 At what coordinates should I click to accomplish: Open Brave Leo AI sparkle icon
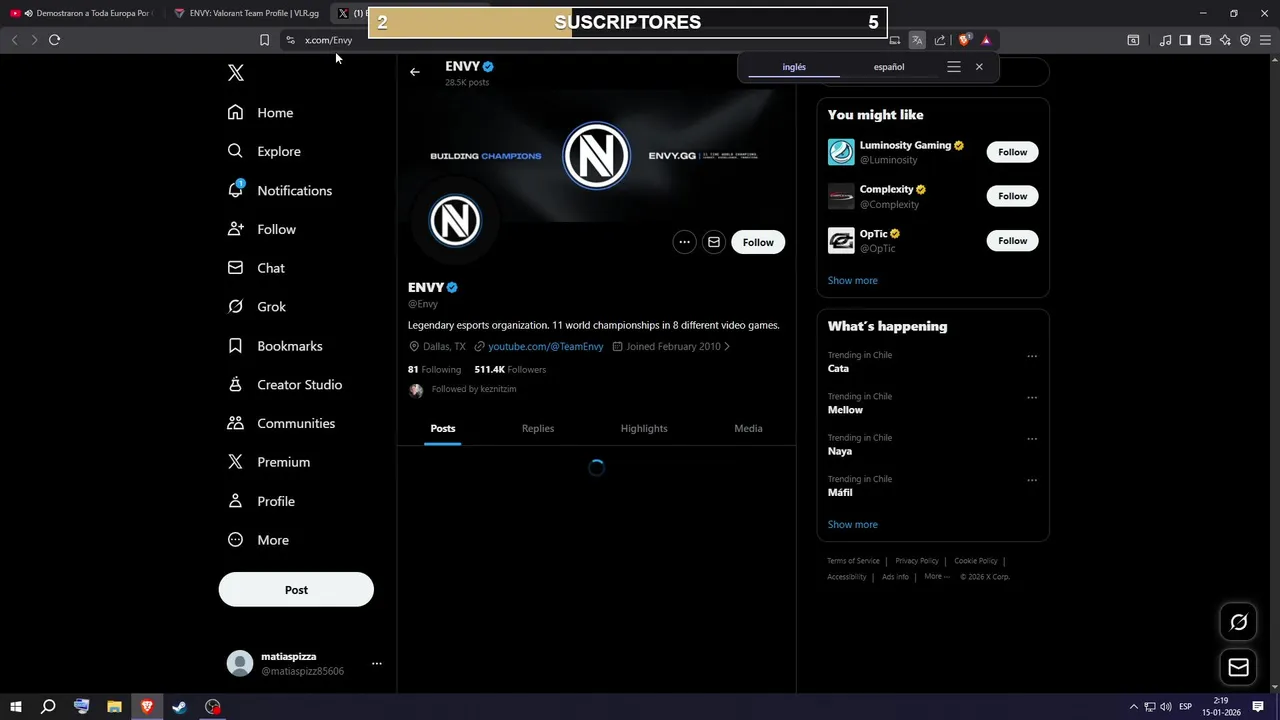[x=1225, y=40]
